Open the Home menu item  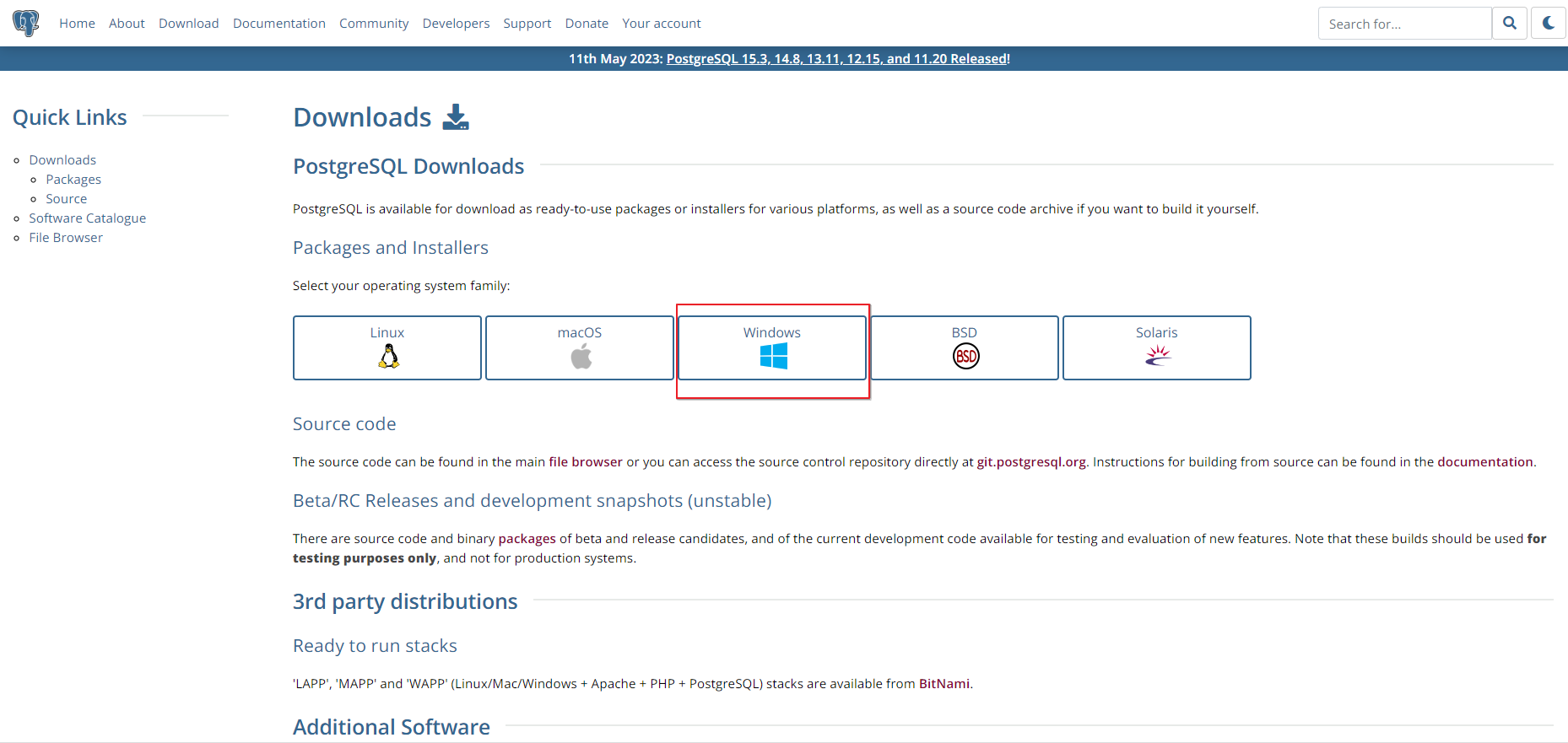click(77, 24)
